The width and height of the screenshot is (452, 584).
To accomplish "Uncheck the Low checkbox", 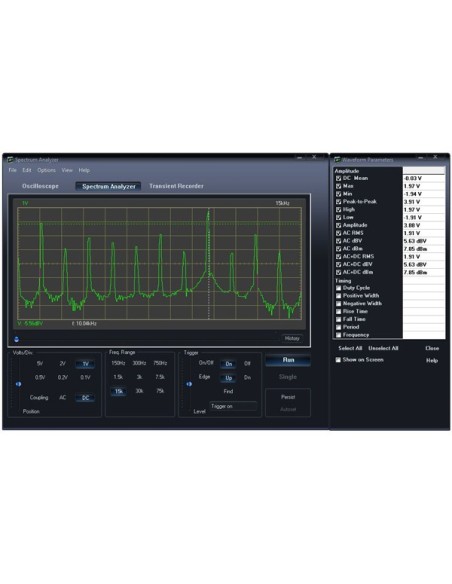I will [x=338, y=218].
